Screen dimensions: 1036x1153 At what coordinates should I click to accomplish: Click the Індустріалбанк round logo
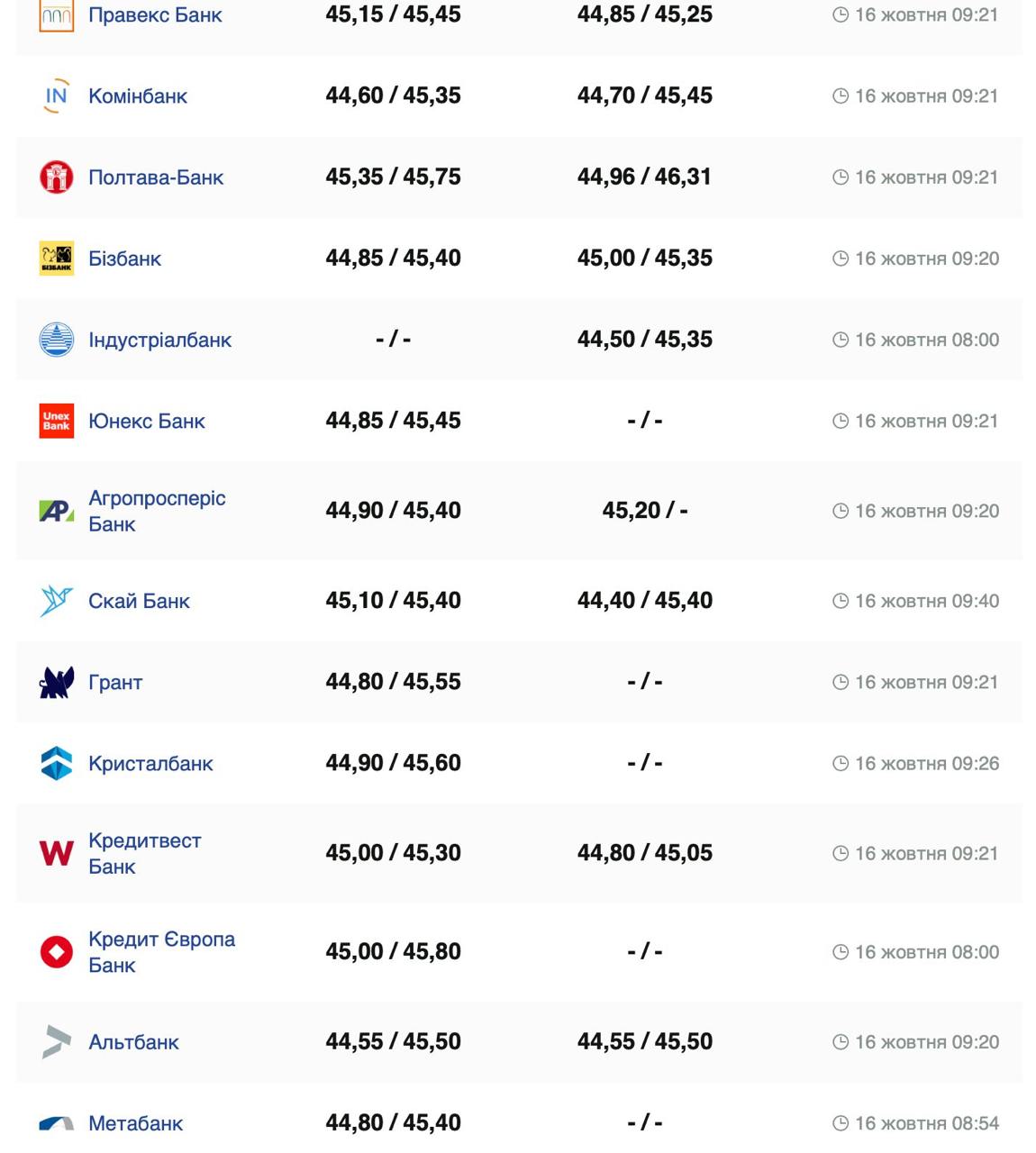tap(56, 340)
